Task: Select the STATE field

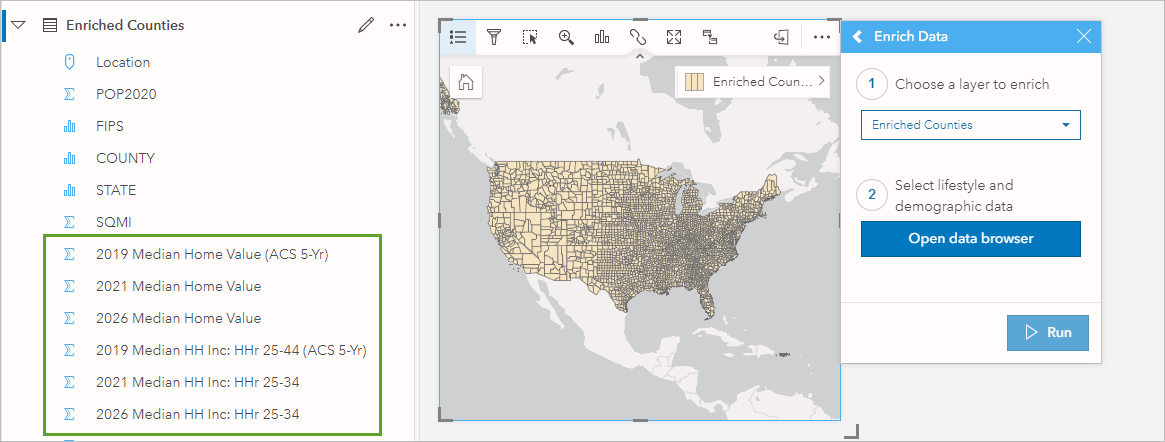Action: (x=115, y=190)
